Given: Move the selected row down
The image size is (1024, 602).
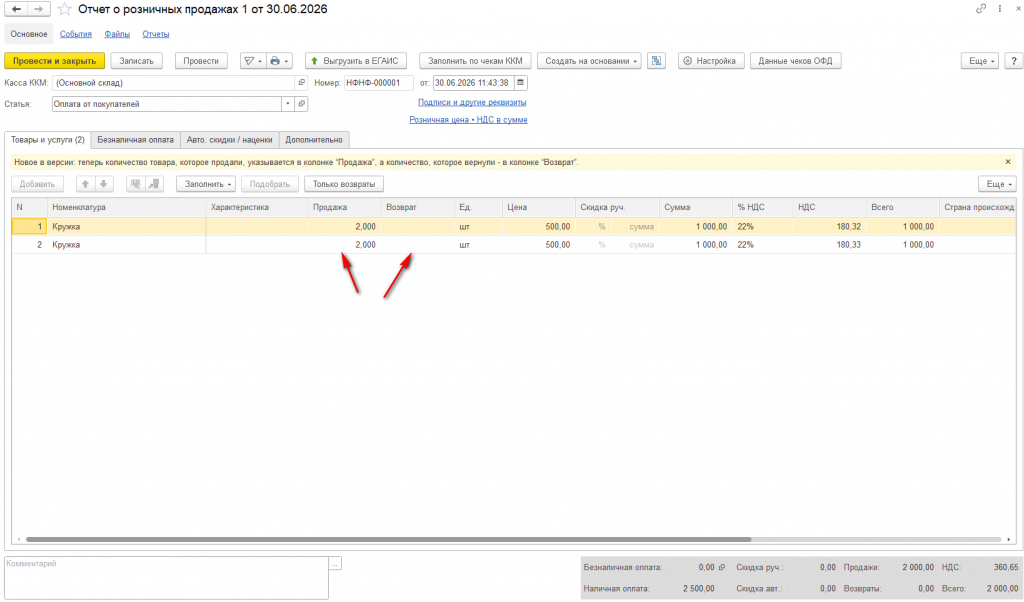Looking at the screenshot, I should coord(103,184).
